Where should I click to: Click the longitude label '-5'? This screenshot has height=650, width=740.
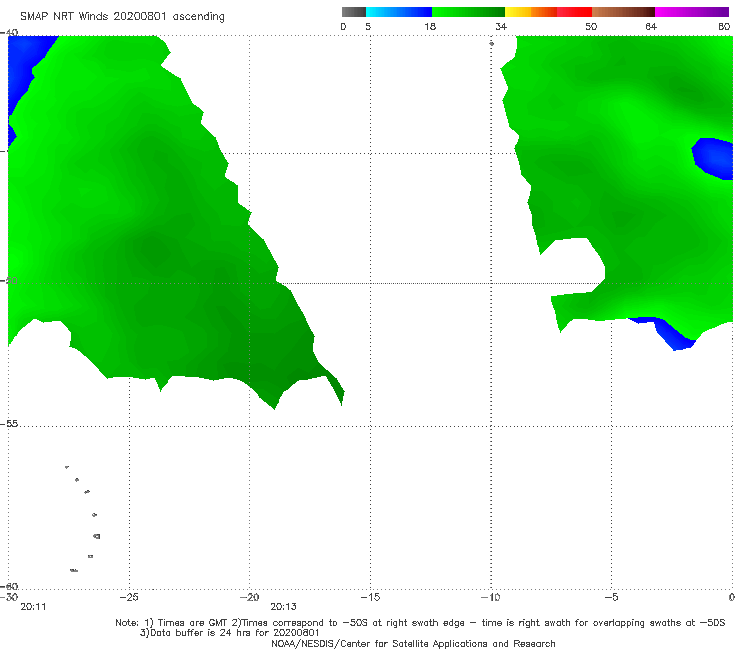pyautogui.click(x=611, y=597)
